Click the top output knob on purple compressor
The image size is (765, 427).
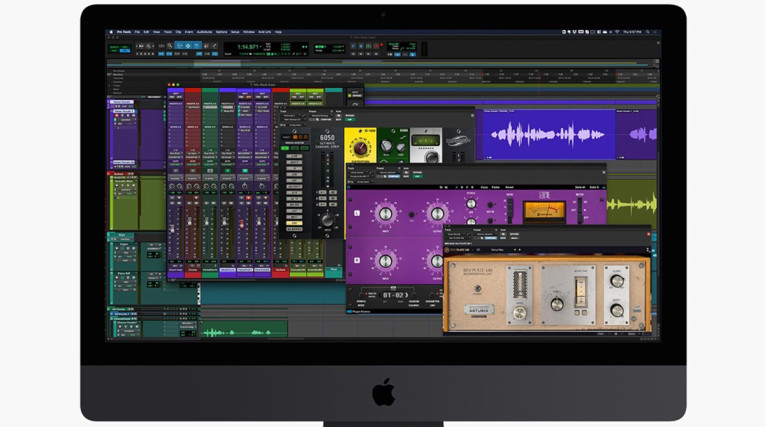pos(437,214)
